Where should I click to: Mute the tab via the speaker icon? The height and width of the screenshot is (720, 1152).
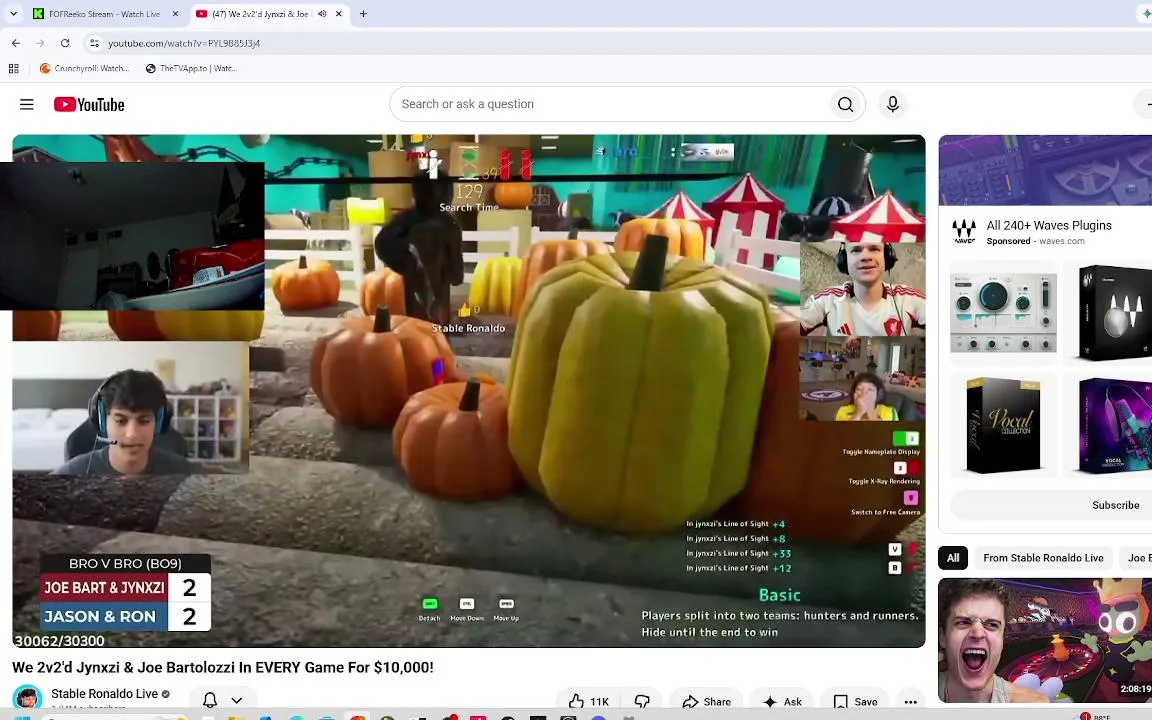pos(322,14)
